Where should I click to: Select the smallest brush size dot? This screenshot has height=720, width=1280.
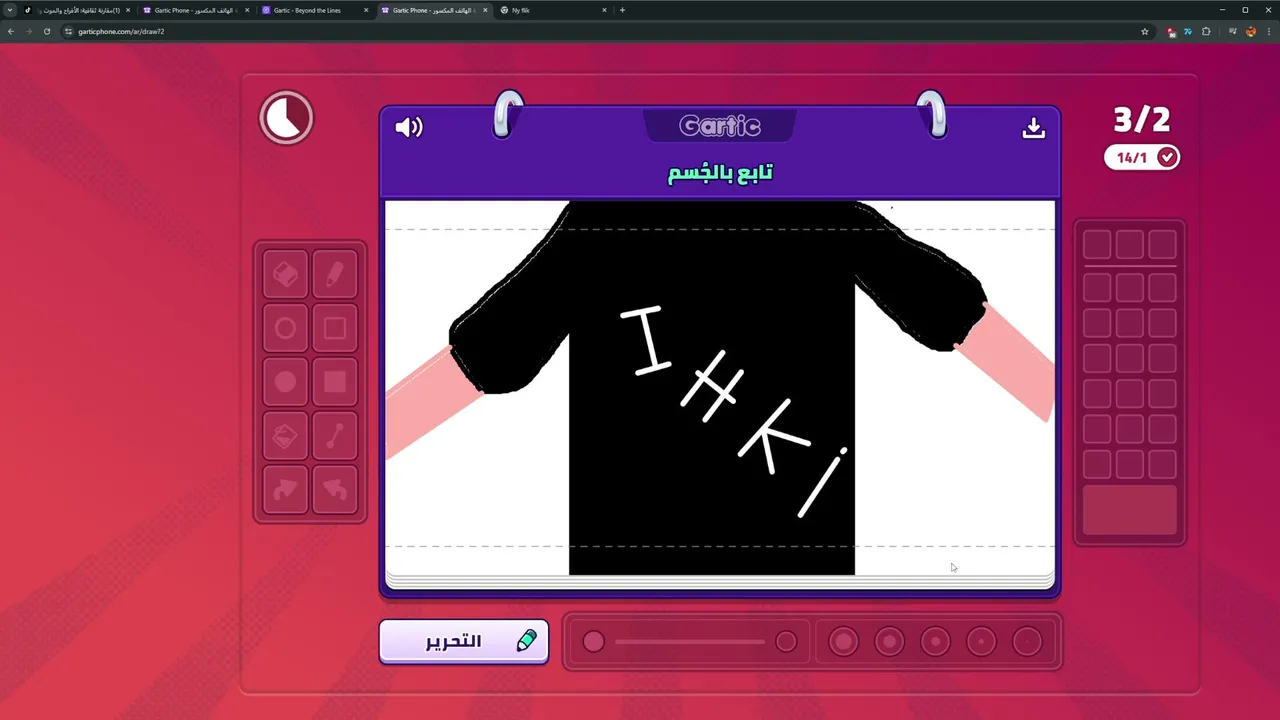point(1027,642)
